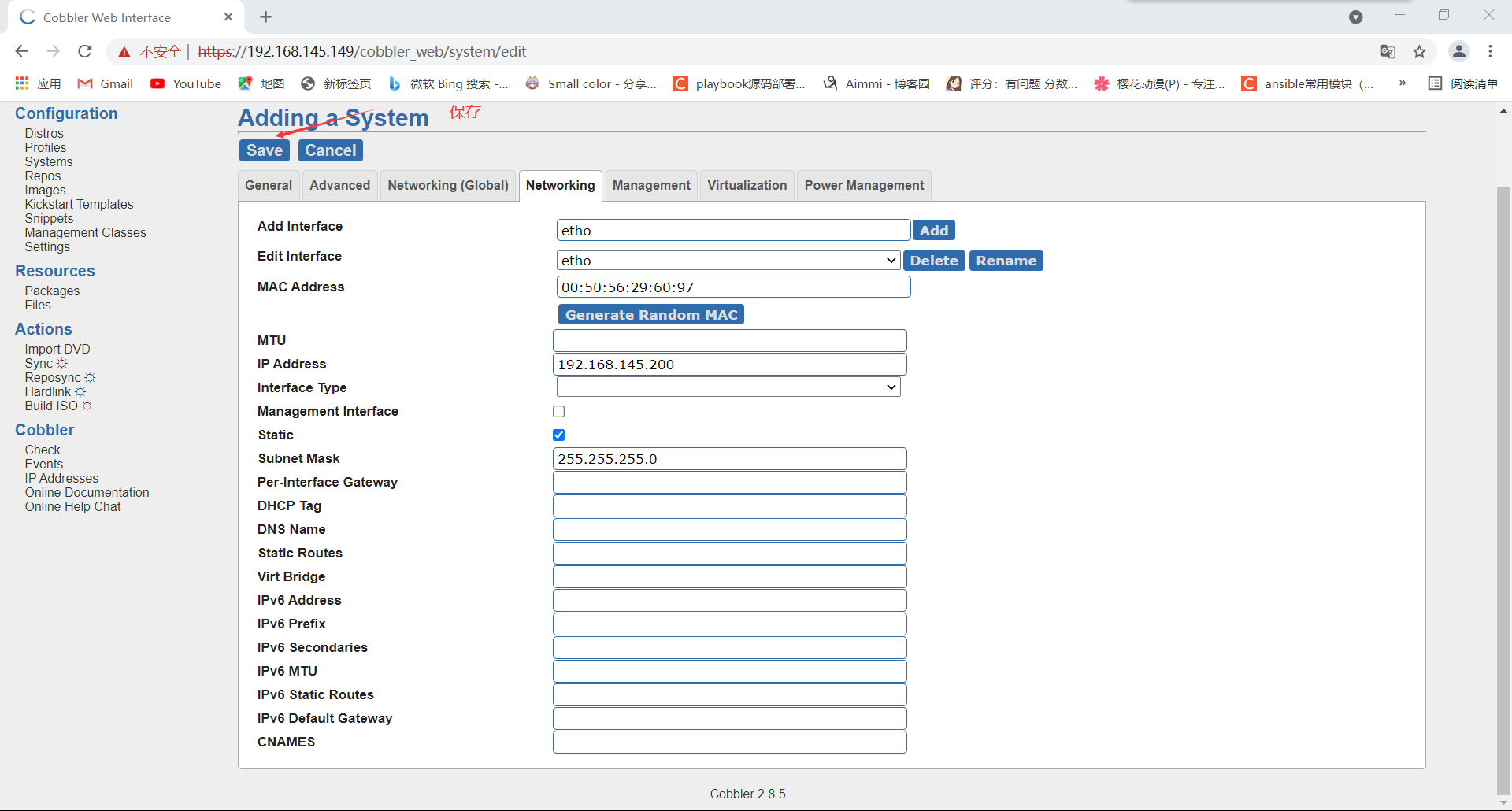Open the 樱花动漫 bookmark

coord(1159,83)
